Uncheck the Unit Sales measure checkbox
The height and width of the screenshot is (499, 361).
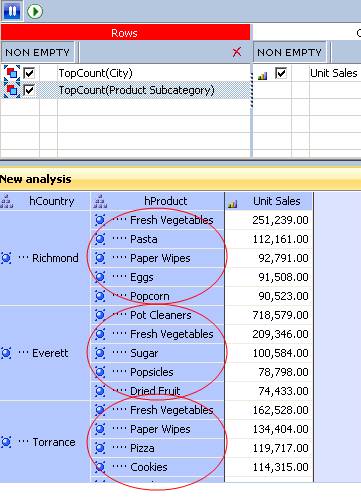pos(281,73)
